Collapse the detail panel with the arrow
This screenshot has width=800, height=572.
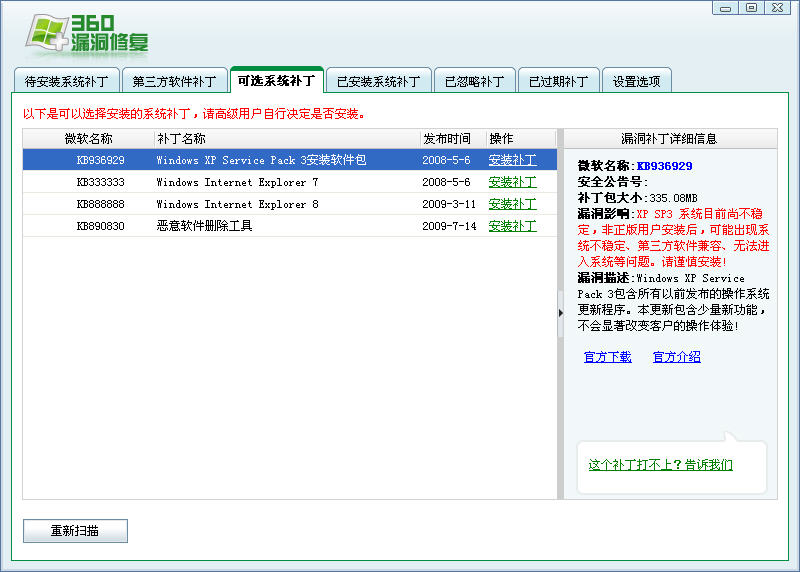[x=561, y=313]
